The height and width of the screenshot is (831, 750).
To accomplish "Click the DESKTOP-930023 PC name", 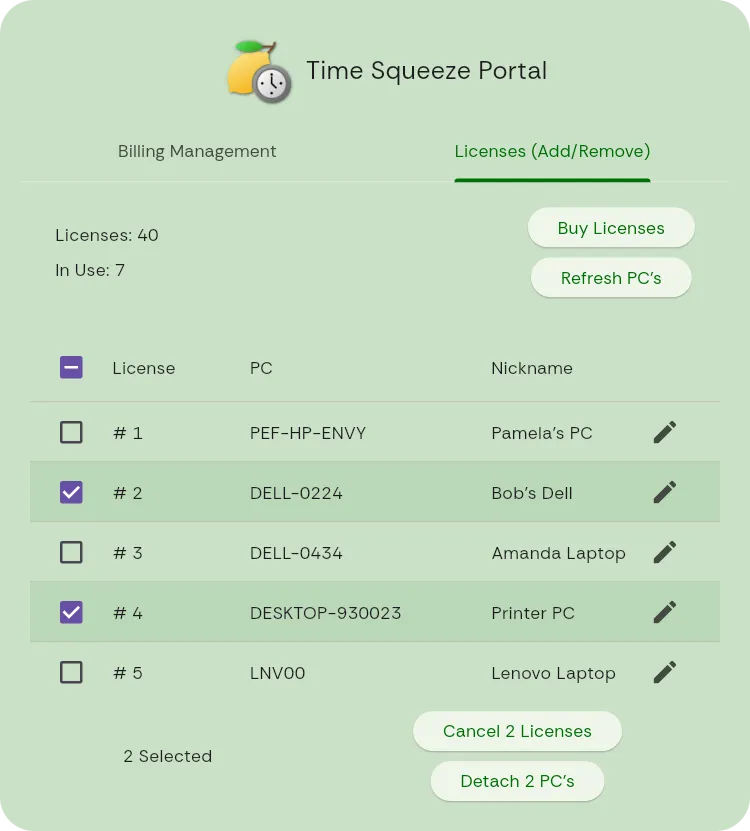I will point(325,613).
